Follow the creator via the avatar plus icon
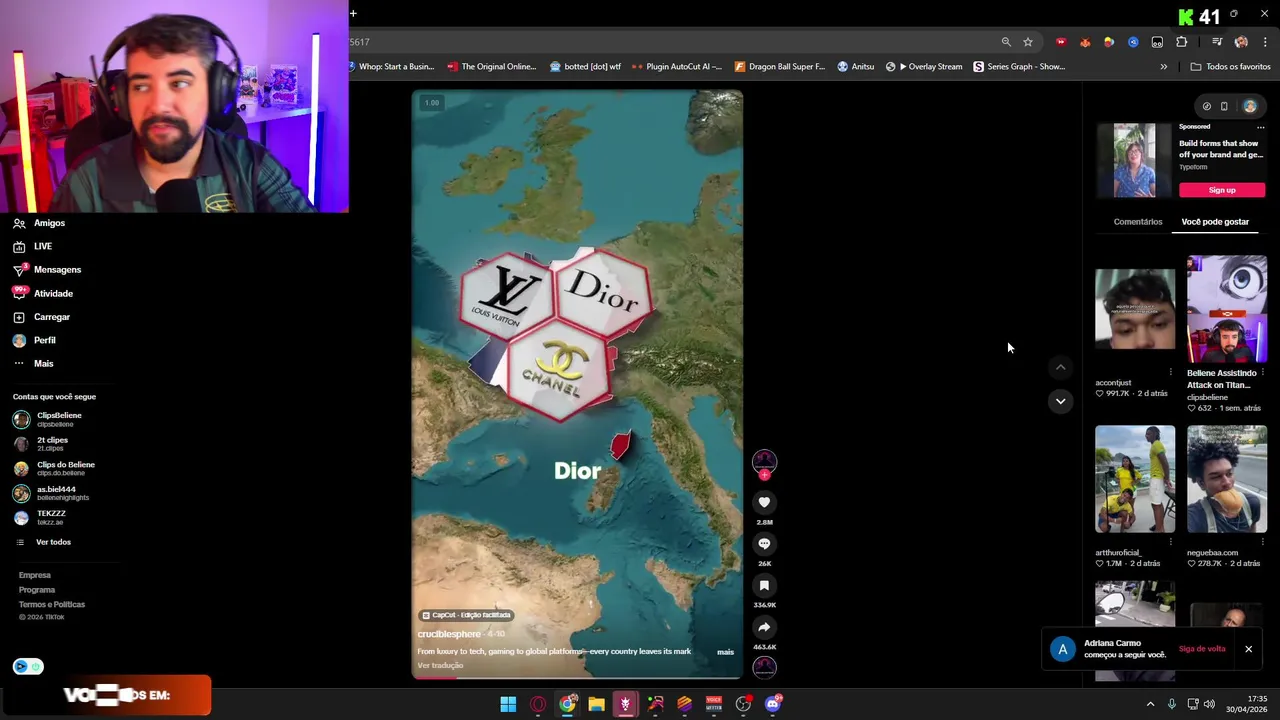The width and height of the screenshot is (1280, 720). [x=765, y=475]
